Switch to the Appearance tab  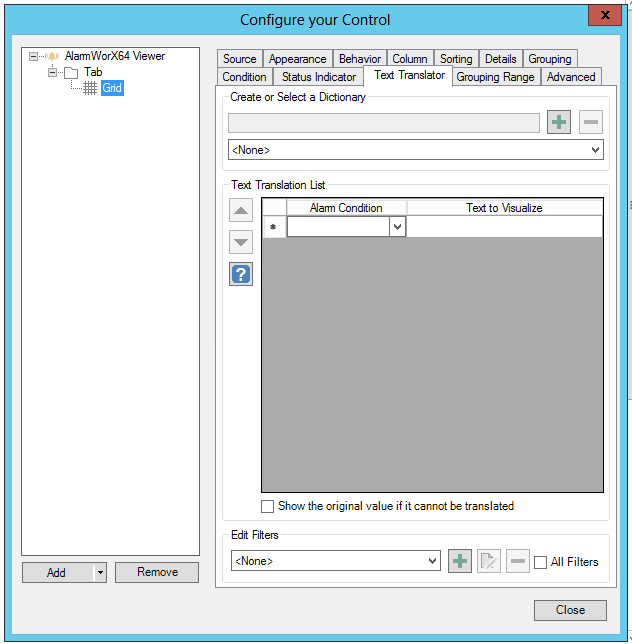(x=297, y=59)
